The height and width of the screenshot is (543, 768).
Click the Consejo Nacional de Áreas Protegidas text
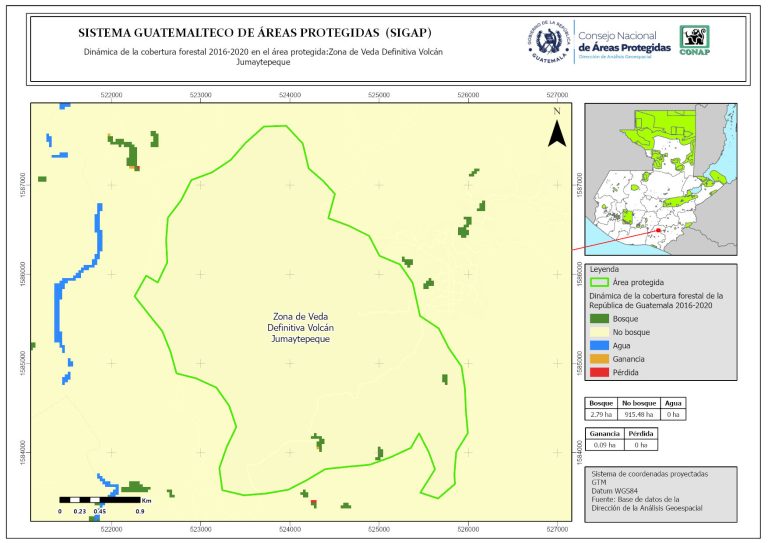tap(624, 38)
